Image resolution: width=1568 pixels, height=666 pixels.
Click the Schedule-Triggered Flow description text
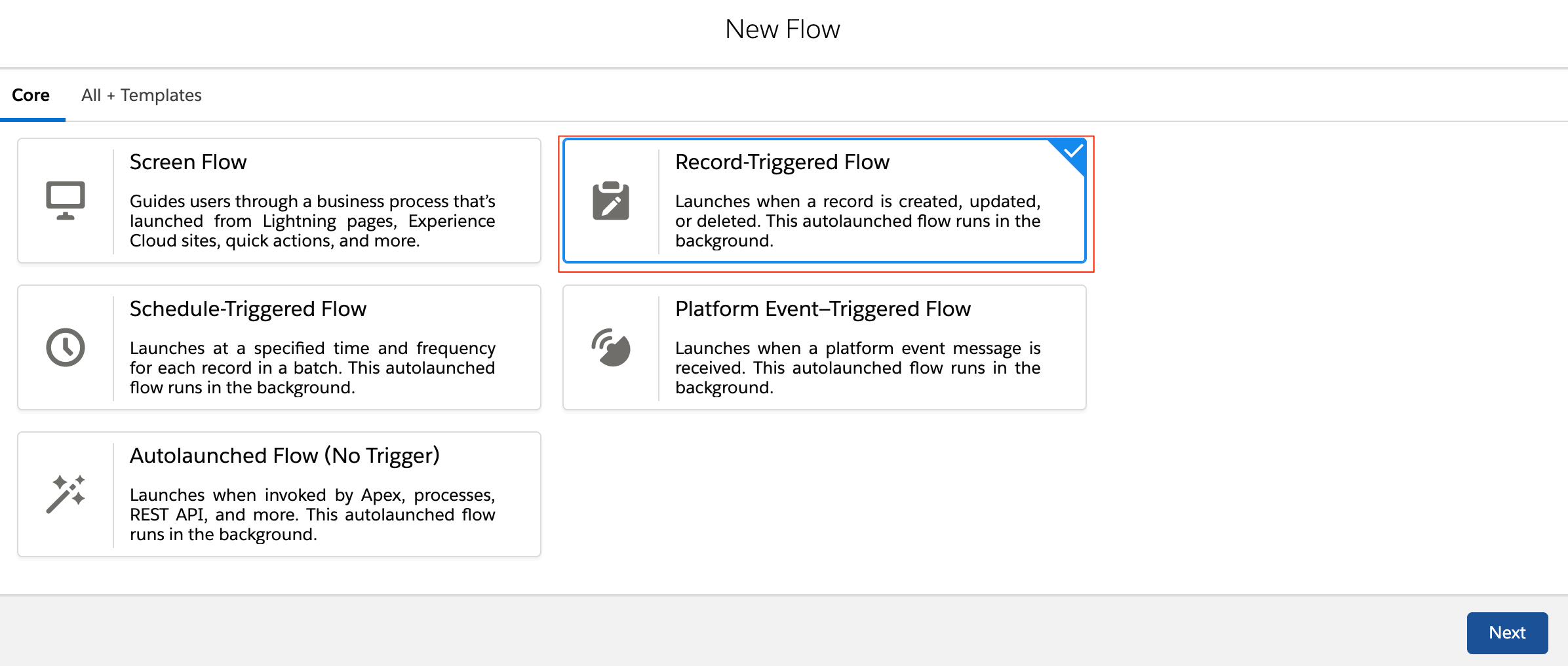coord(313,368)
